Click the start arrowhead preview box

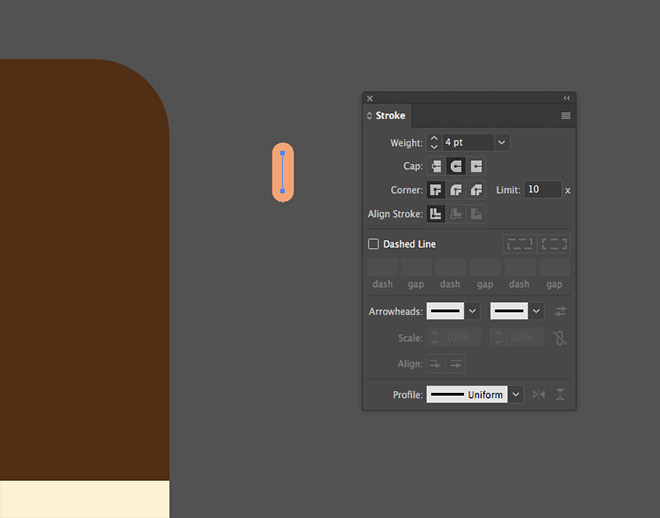[x=445, y=311]
